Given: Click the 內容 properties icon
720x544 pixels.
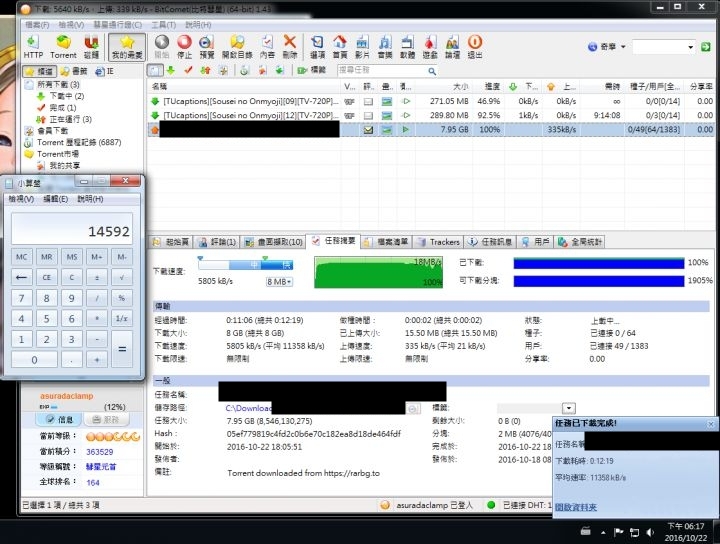Looking at the screenshot, I should pyautogui.click(x=267, y=46).
